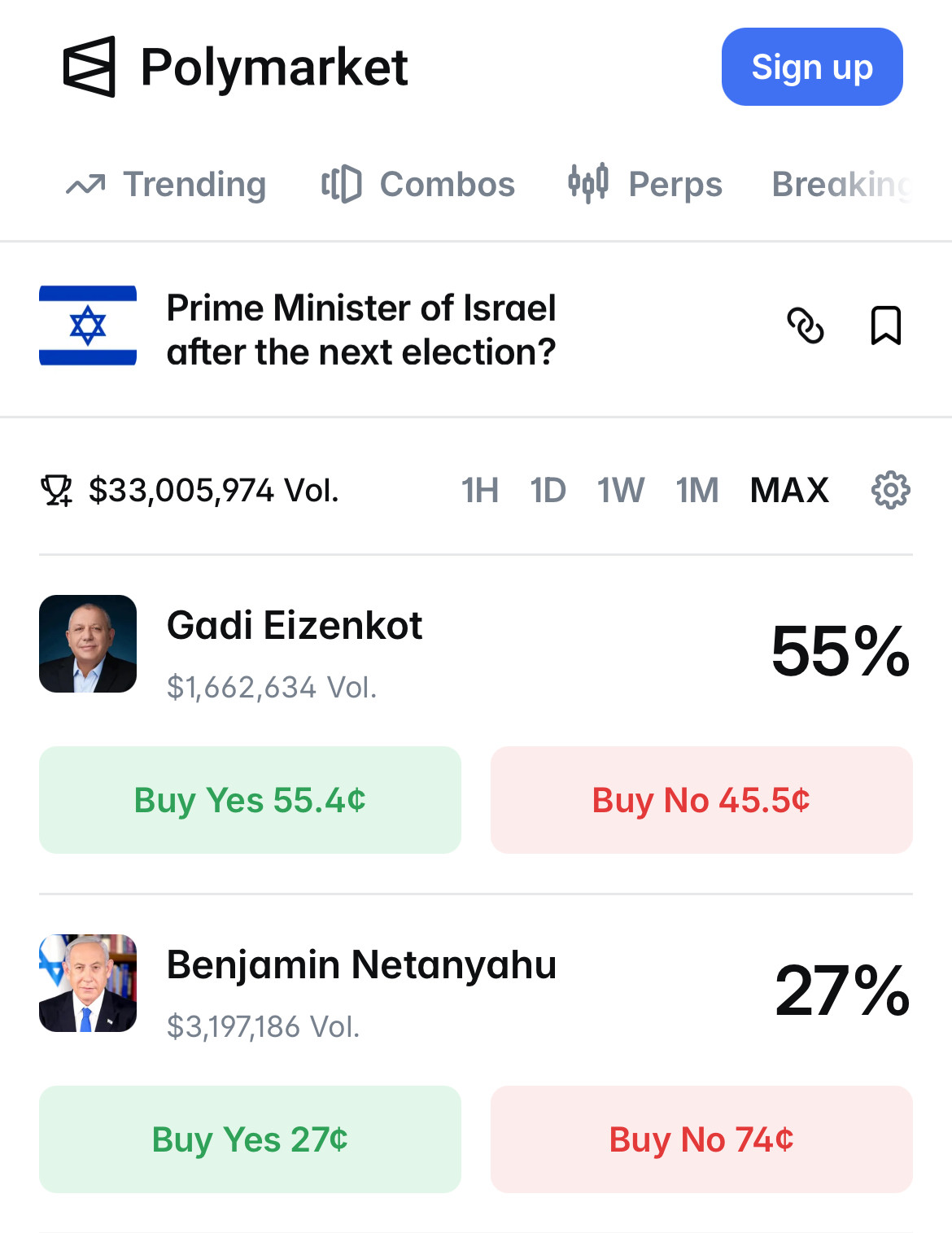Image resolution: width=952 pixels, height=1233 pixels.
Task: Select the 1M time range
Action: (697, 490)
